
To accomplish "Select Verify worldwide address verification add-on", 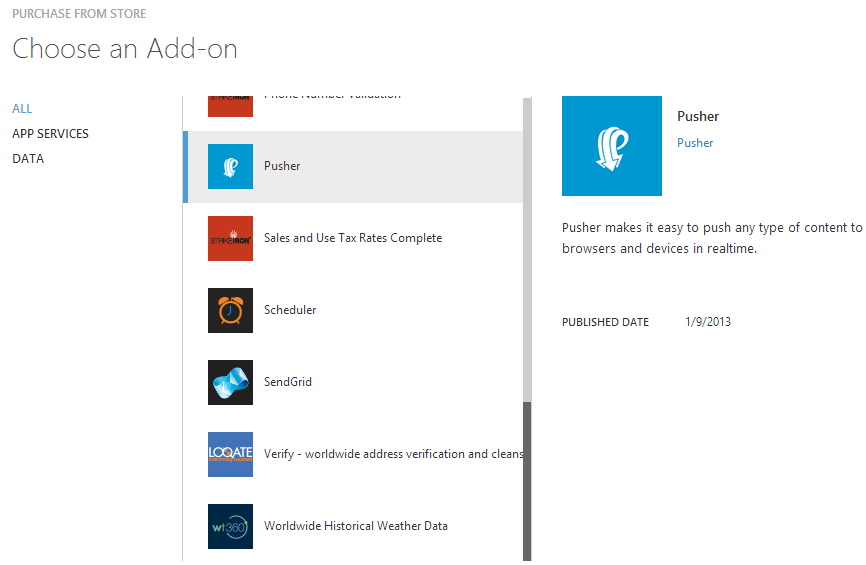I will [353, 454].
